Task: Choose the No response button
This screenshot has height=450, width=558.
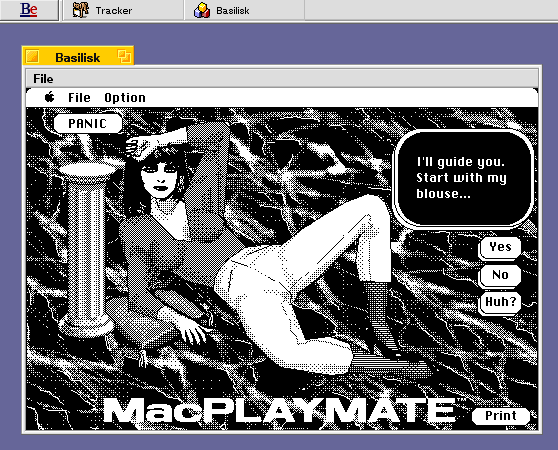Action: pos(500,275)
